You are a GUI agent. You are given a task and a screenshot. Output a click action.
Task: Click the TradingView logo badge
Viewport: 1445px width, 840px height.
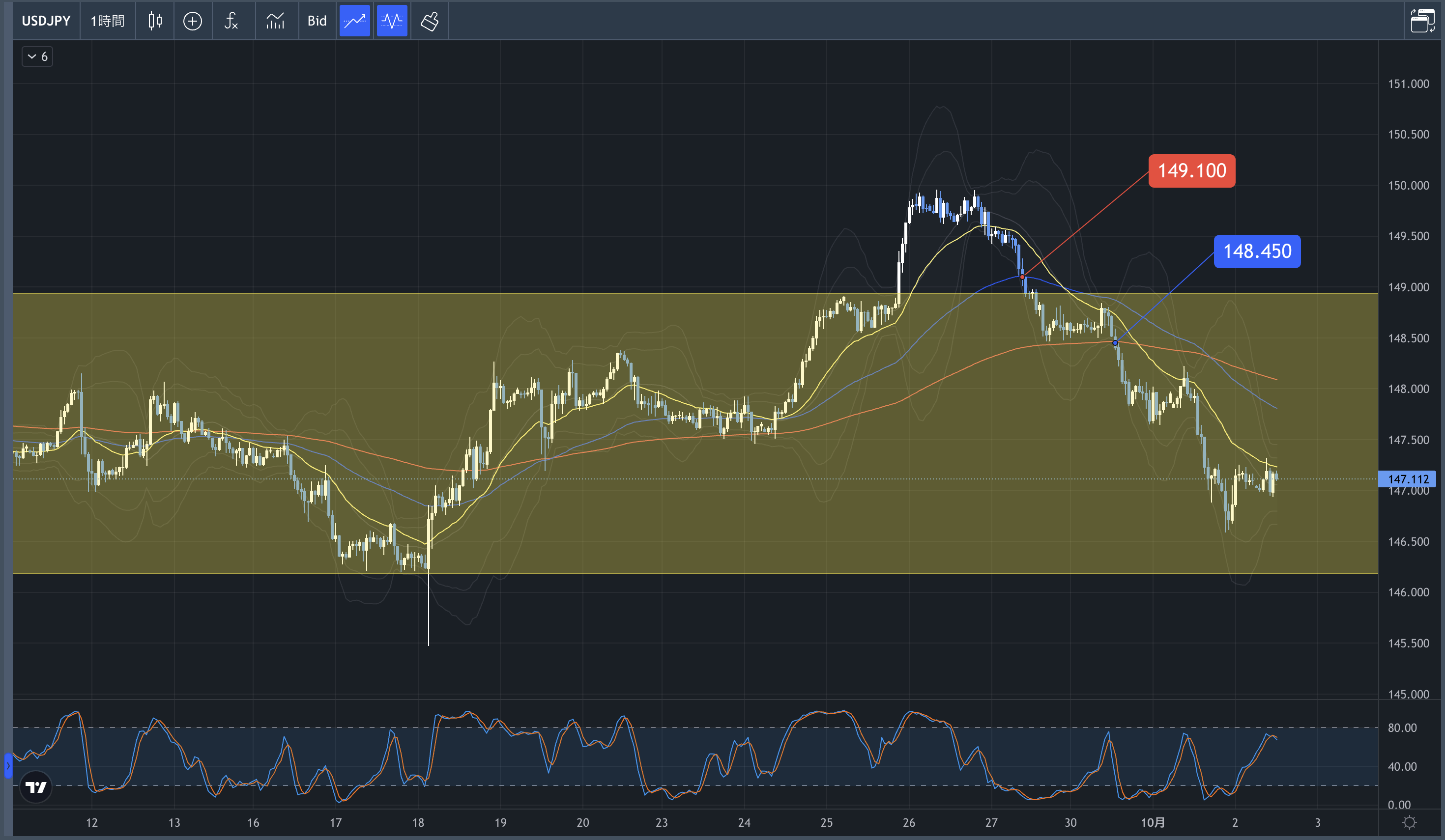35,787
